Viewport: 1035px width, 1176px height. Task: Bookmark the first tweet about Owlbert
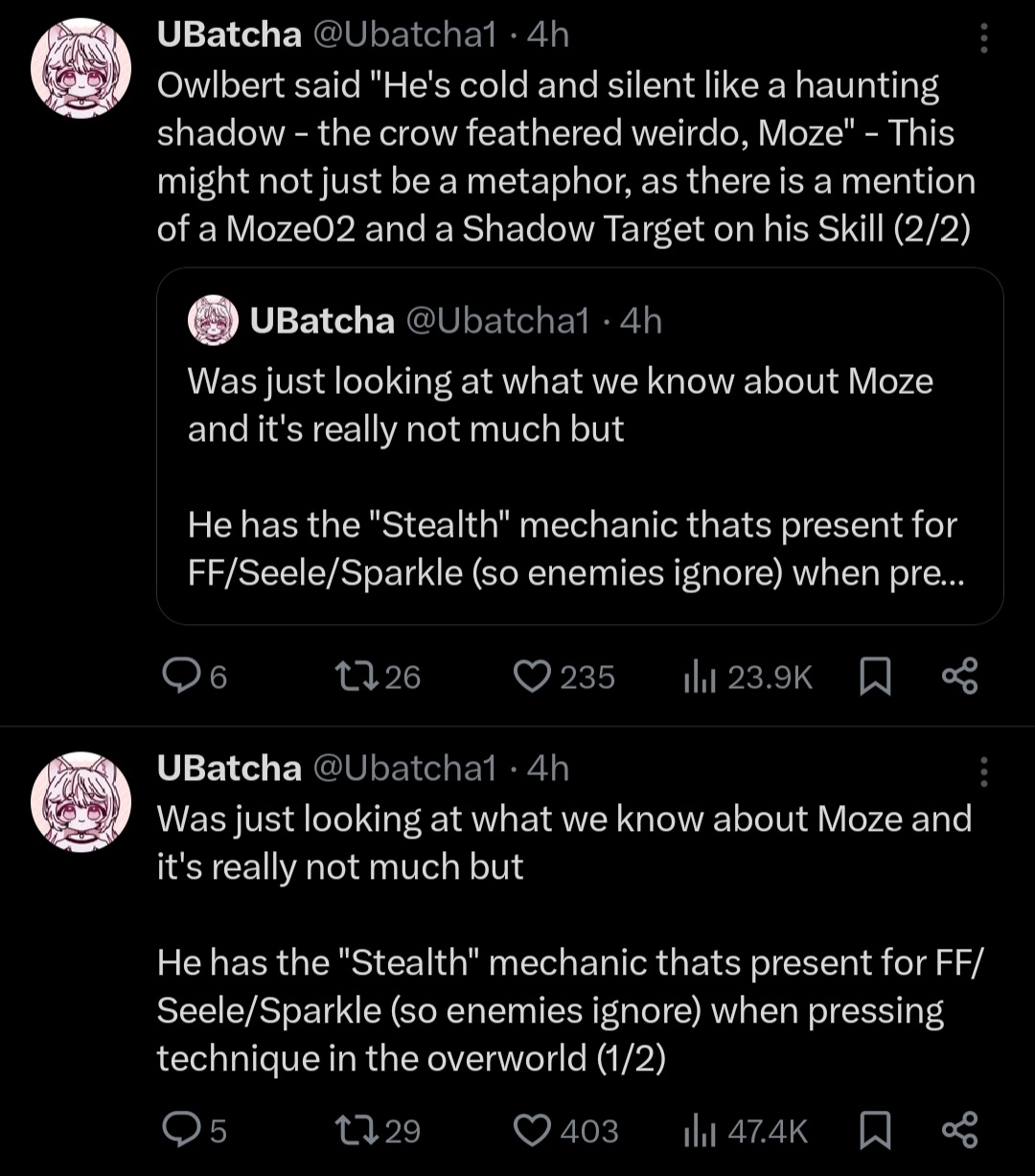(x=872, y=678)
